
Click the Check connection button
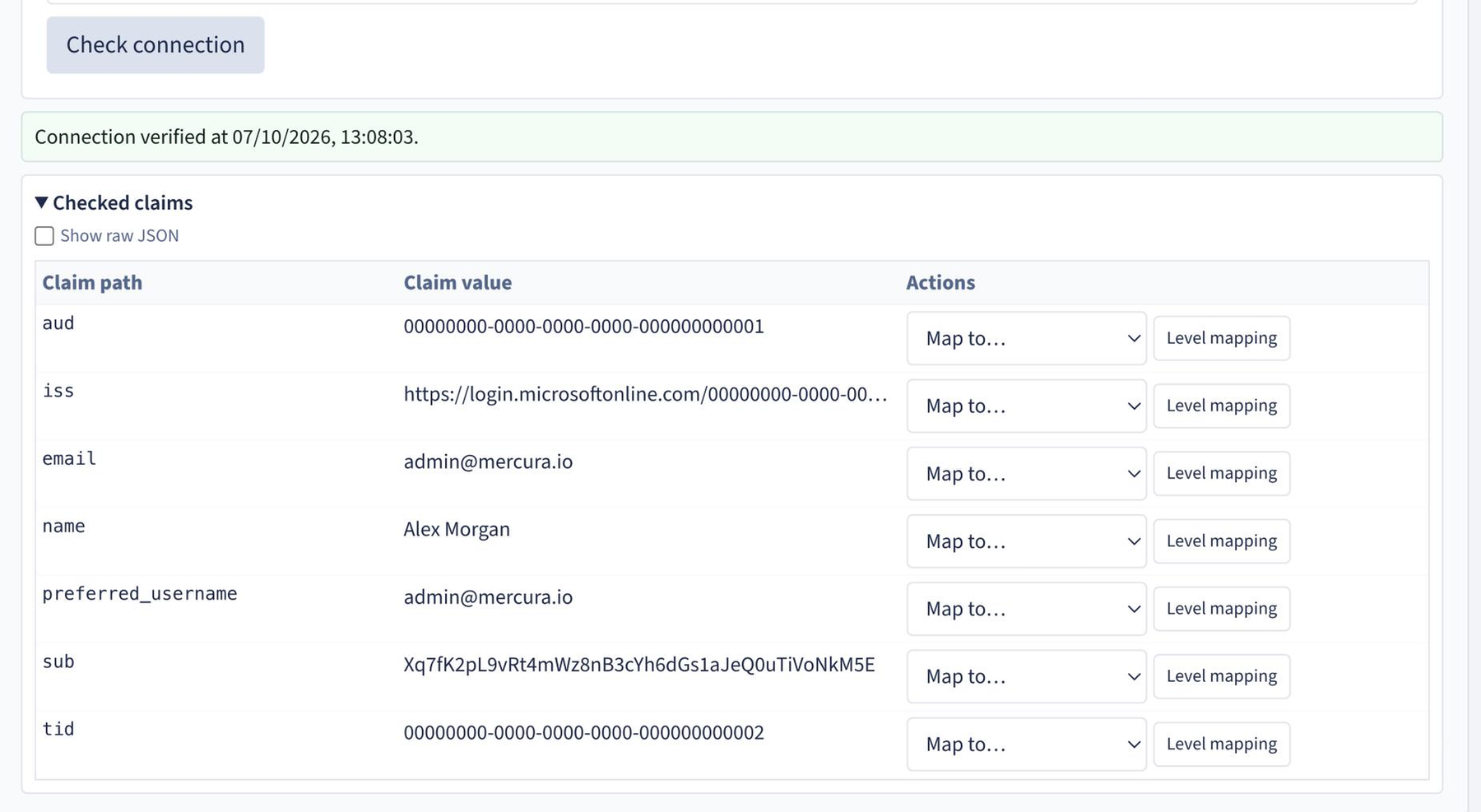click(x=156, y=44)
